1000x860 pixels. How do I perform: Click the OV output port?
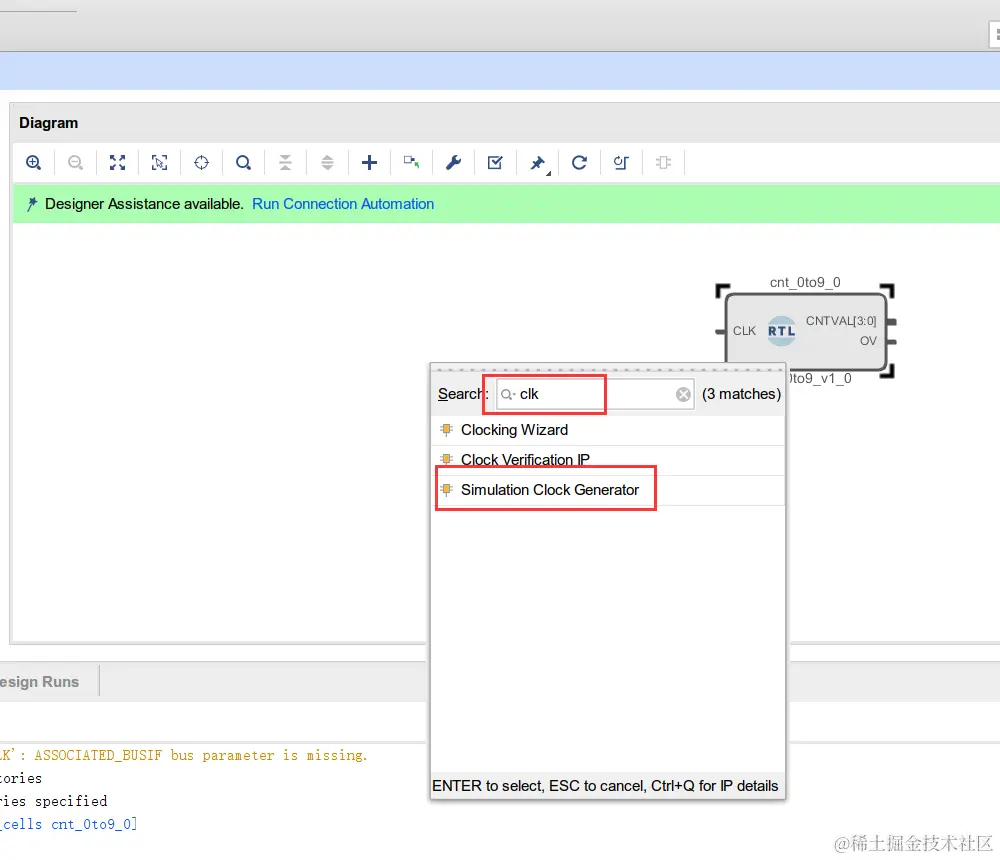coord(892,342)
